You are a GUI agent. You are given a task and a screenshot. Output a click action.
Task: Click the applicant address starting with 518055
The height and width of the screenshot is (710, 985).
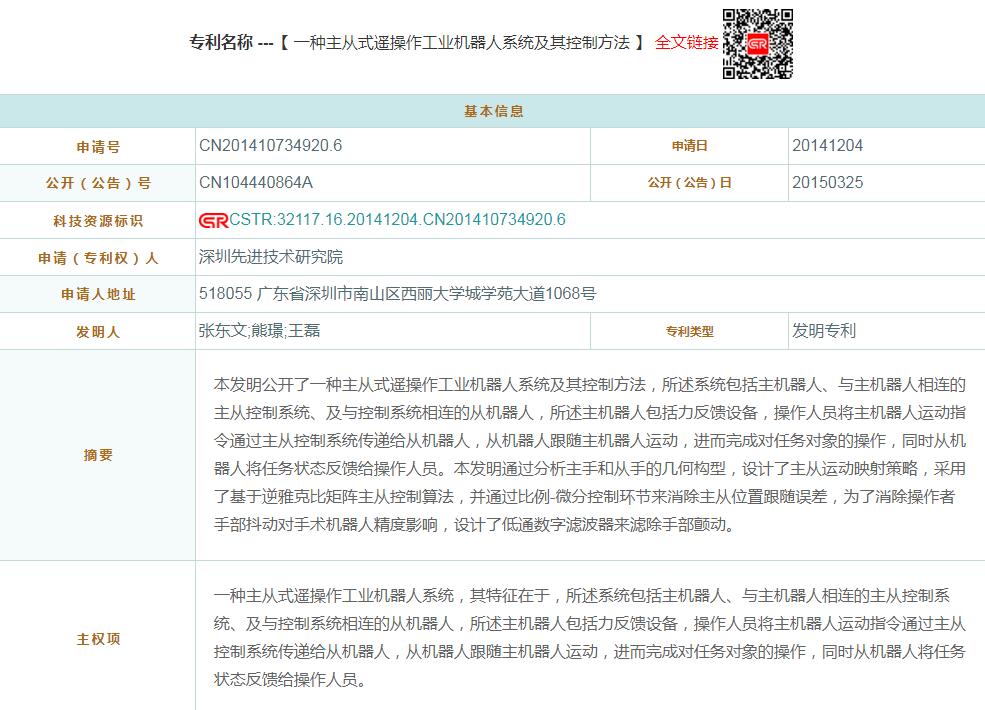point(398,294)
